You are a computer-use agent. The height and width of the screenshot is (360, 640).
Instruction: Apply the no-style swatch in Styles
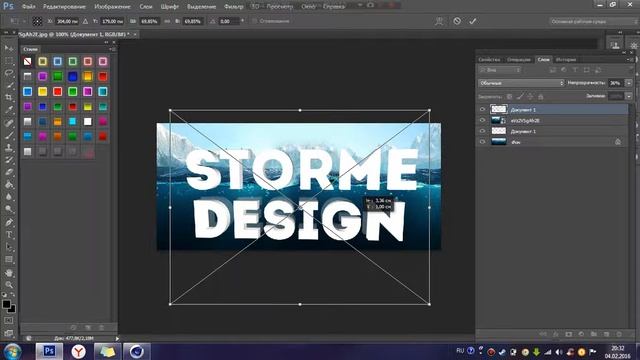(x=27, y=62)
